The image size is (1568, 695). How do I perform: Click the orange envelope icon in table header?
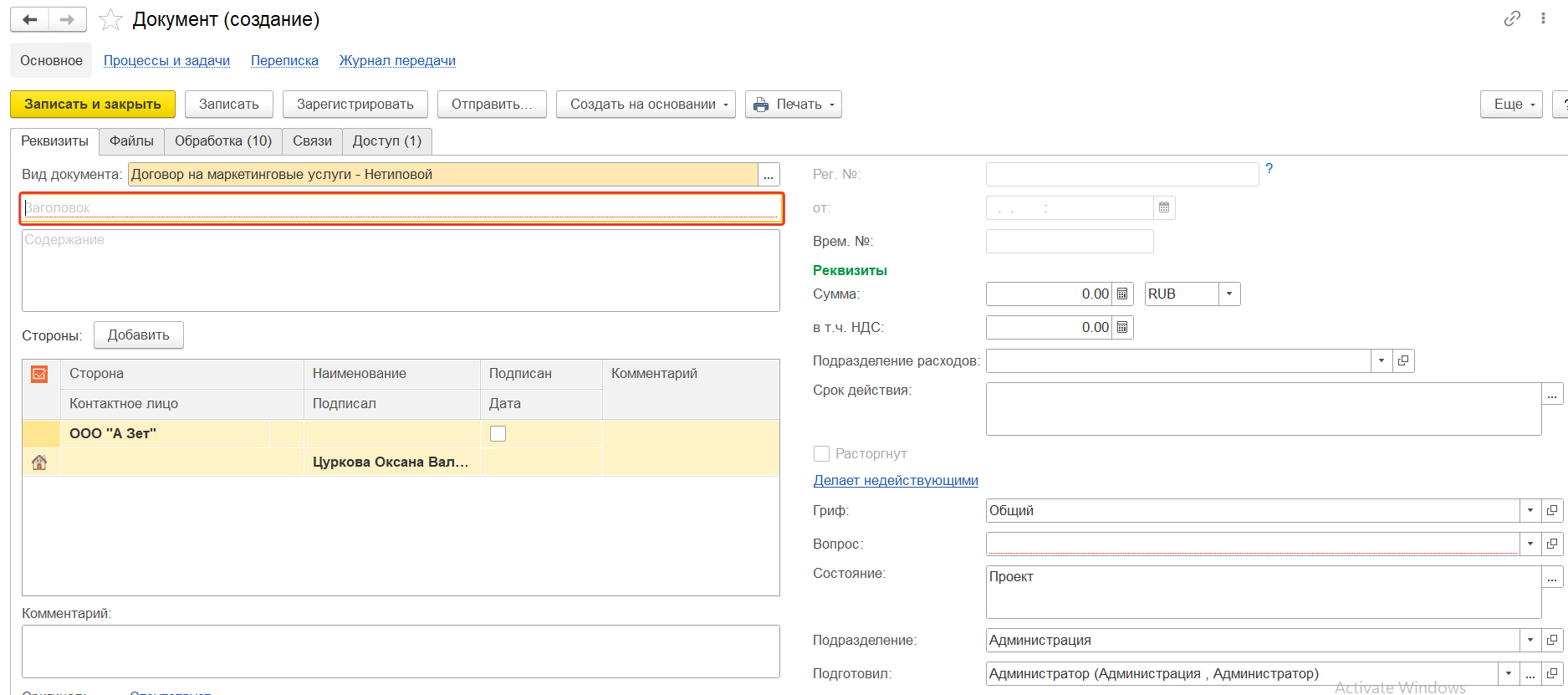coord(39,374)
